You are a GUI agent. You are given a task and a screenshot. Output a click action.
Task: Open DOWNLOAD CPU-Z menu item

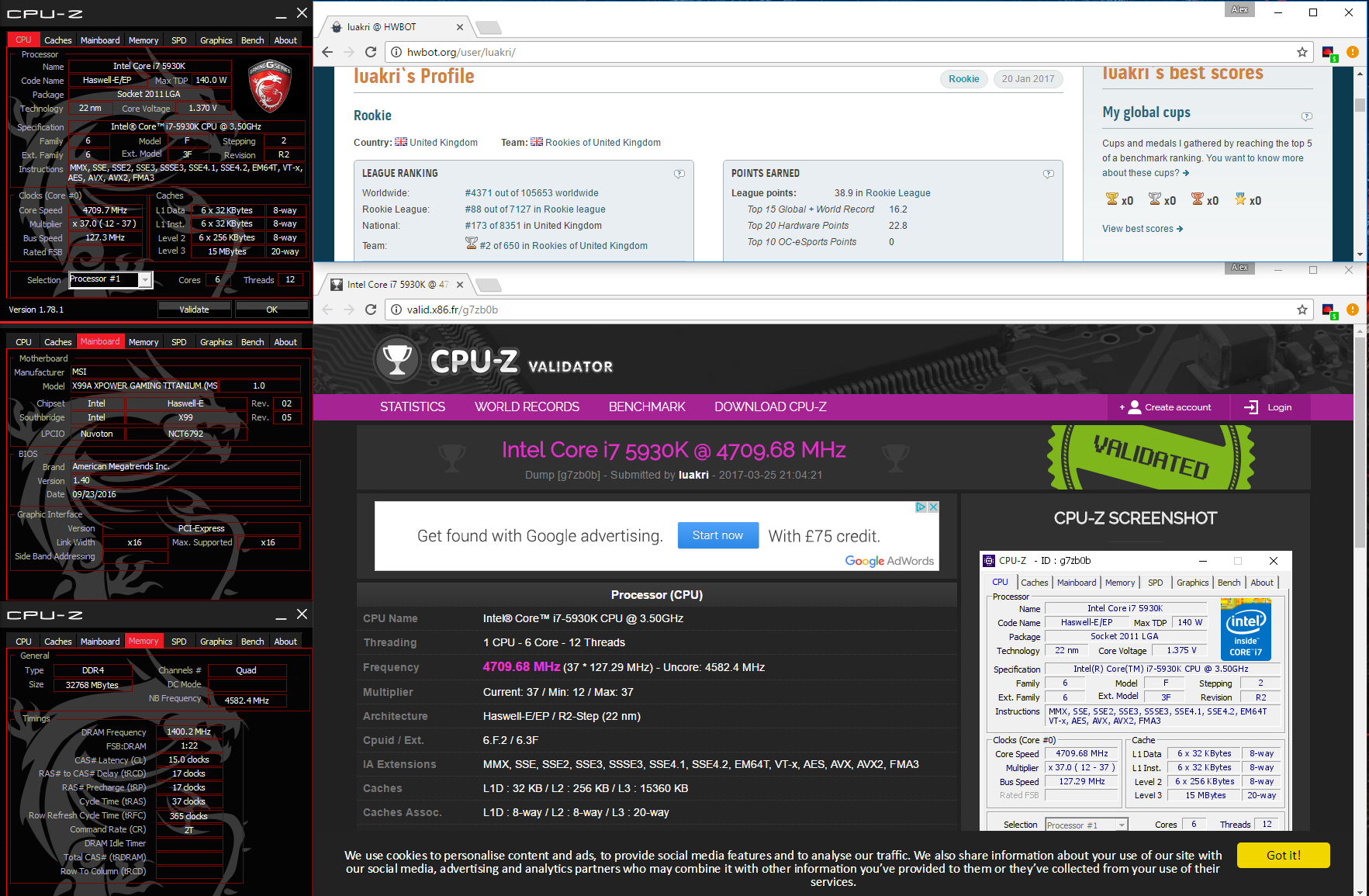point(770,407)
